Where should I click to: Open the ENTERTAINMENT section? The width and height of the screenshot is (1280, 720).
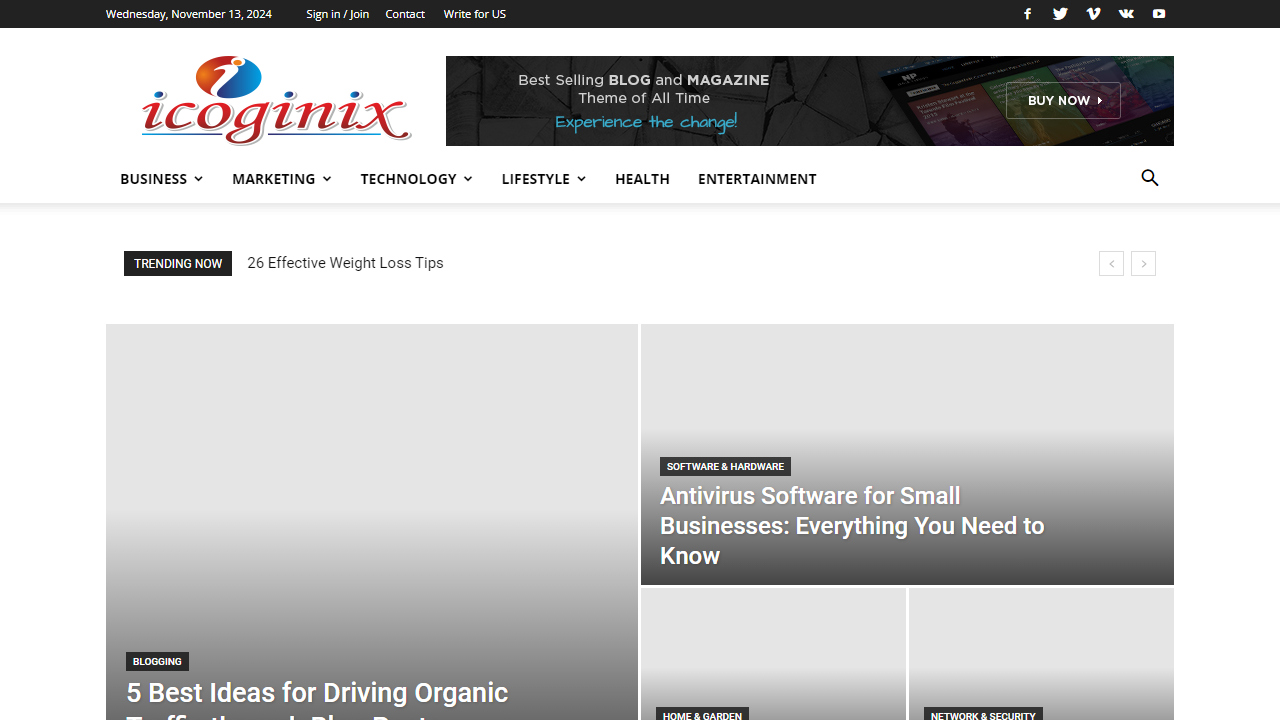757,179
